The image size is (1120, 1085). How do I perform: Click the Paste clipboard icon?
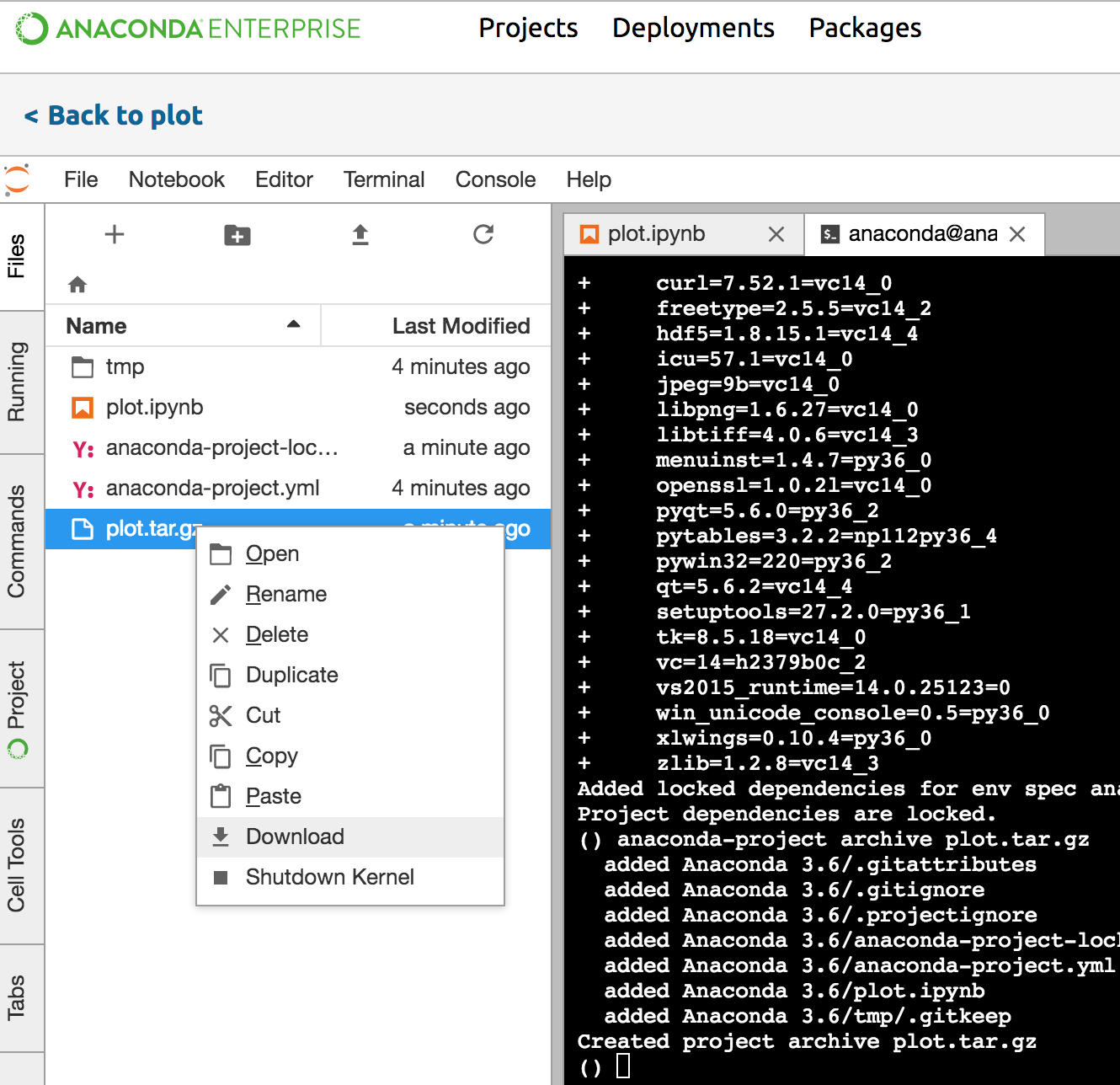click(x=221, y=796)
